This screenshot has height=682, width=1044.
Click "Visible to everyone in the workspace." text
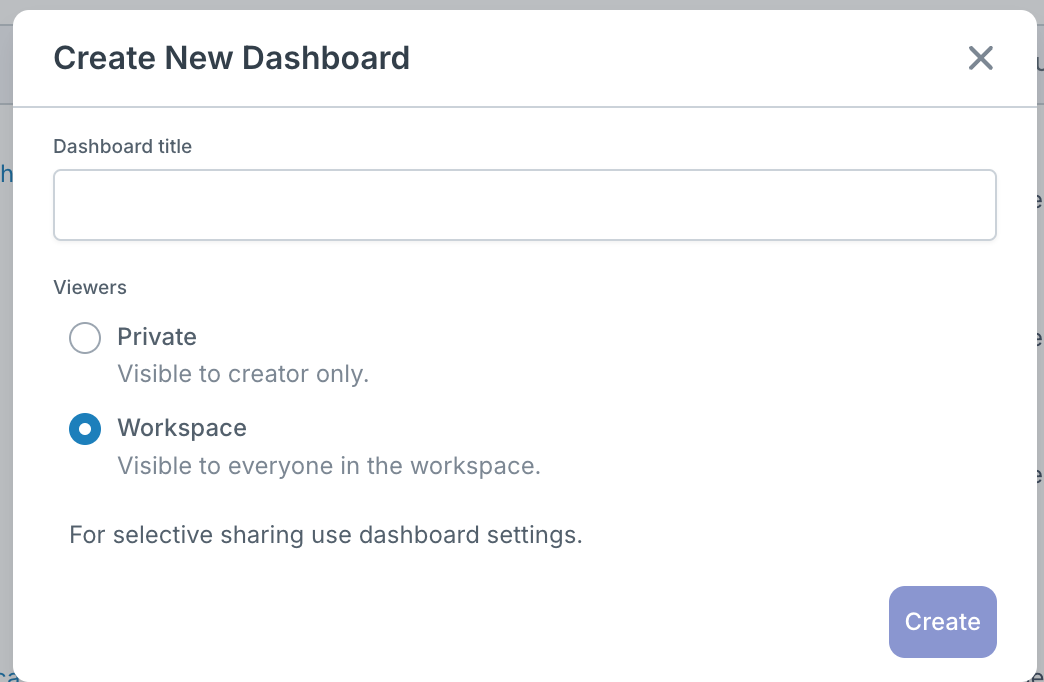329,466
